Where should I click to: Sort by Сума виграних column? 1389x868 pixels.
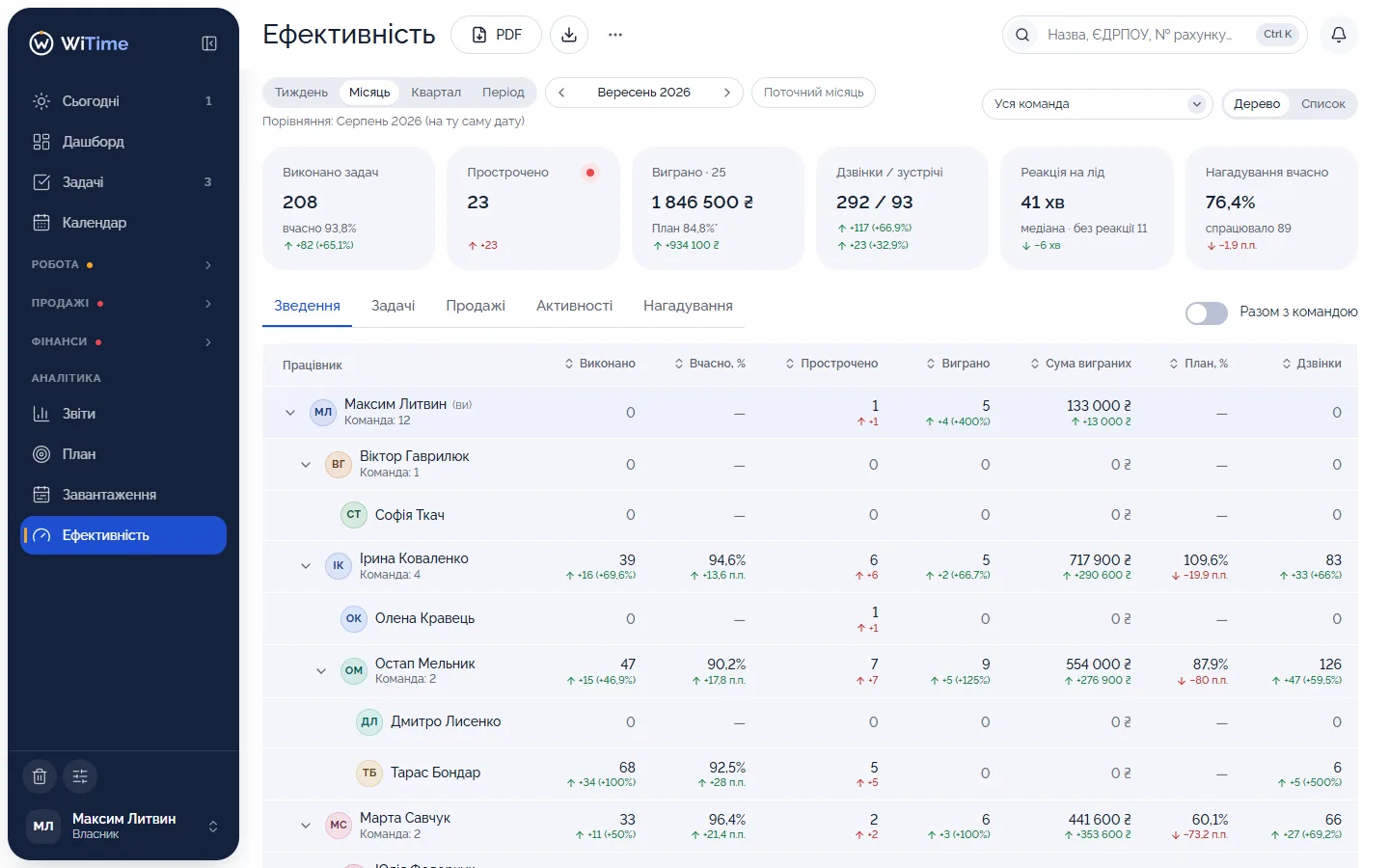click(1080, 364)
